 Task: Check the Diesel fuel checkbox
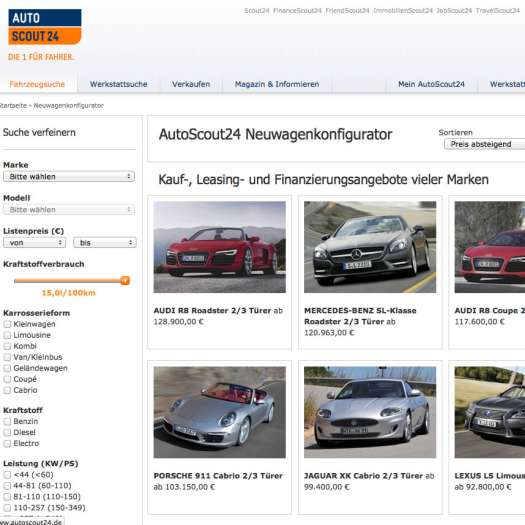click(x=7, y=433)
